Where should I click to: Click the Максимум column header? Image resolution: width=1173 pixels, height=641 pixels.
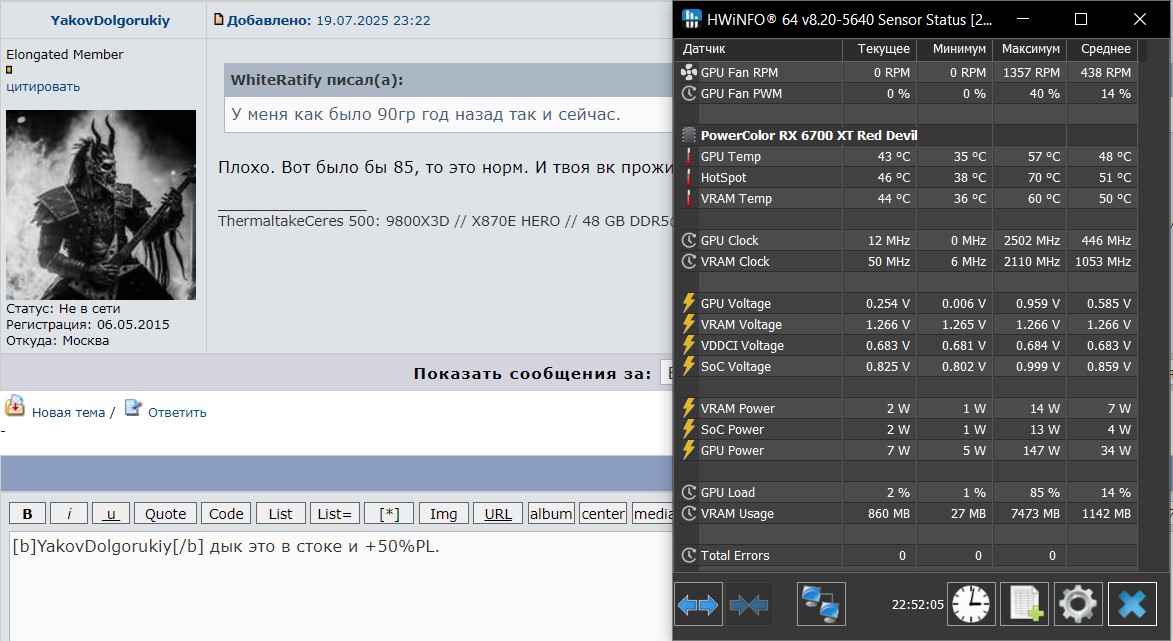(x=1031, y=49)
